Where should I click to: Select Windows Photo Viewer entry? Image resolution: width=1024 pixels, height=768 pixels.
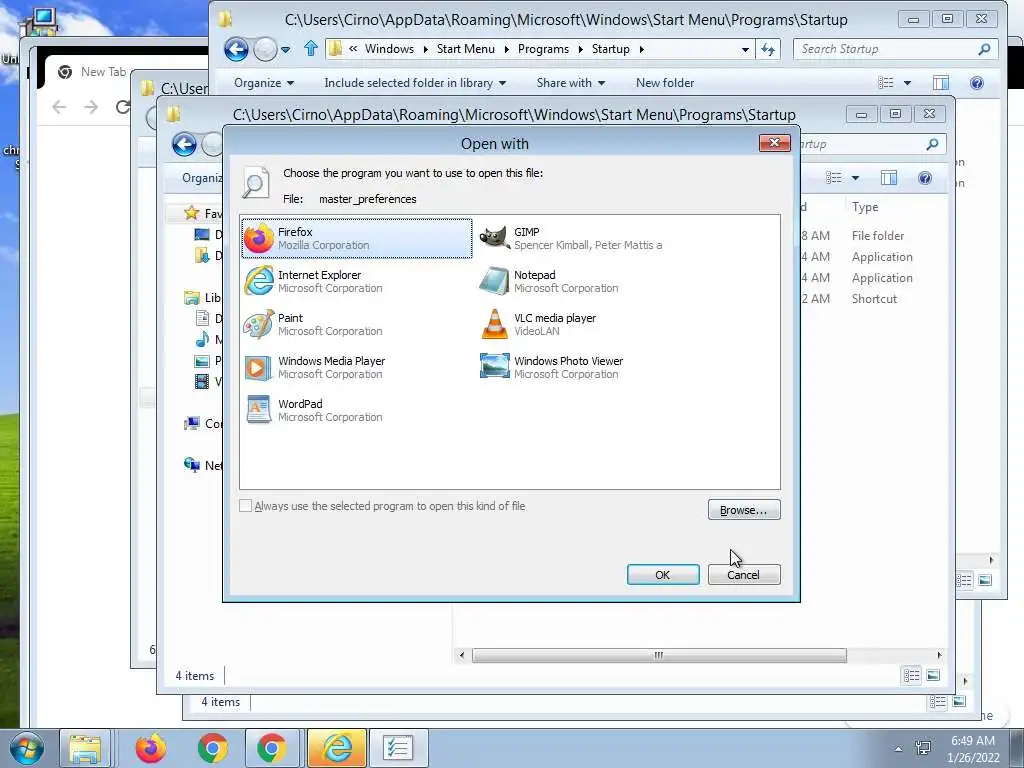591,368
